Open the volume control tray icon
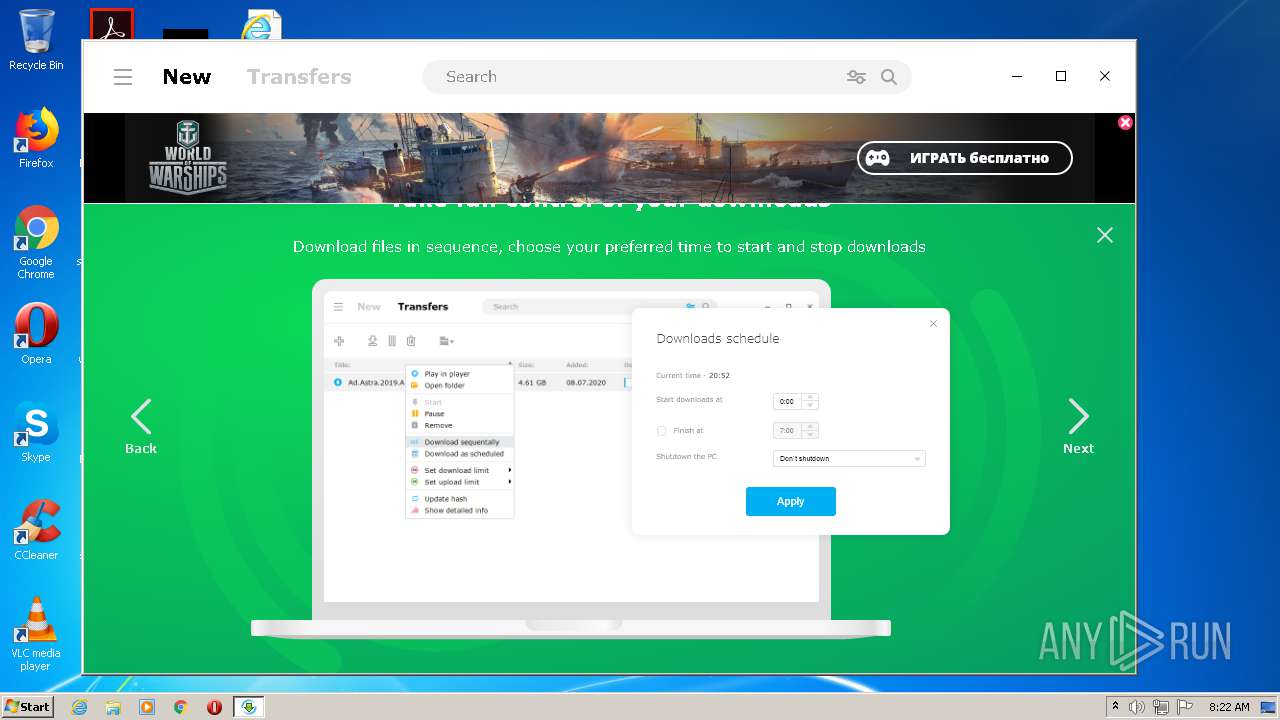Viewport: 1280px width, 720px height. tap(1137, 707)
